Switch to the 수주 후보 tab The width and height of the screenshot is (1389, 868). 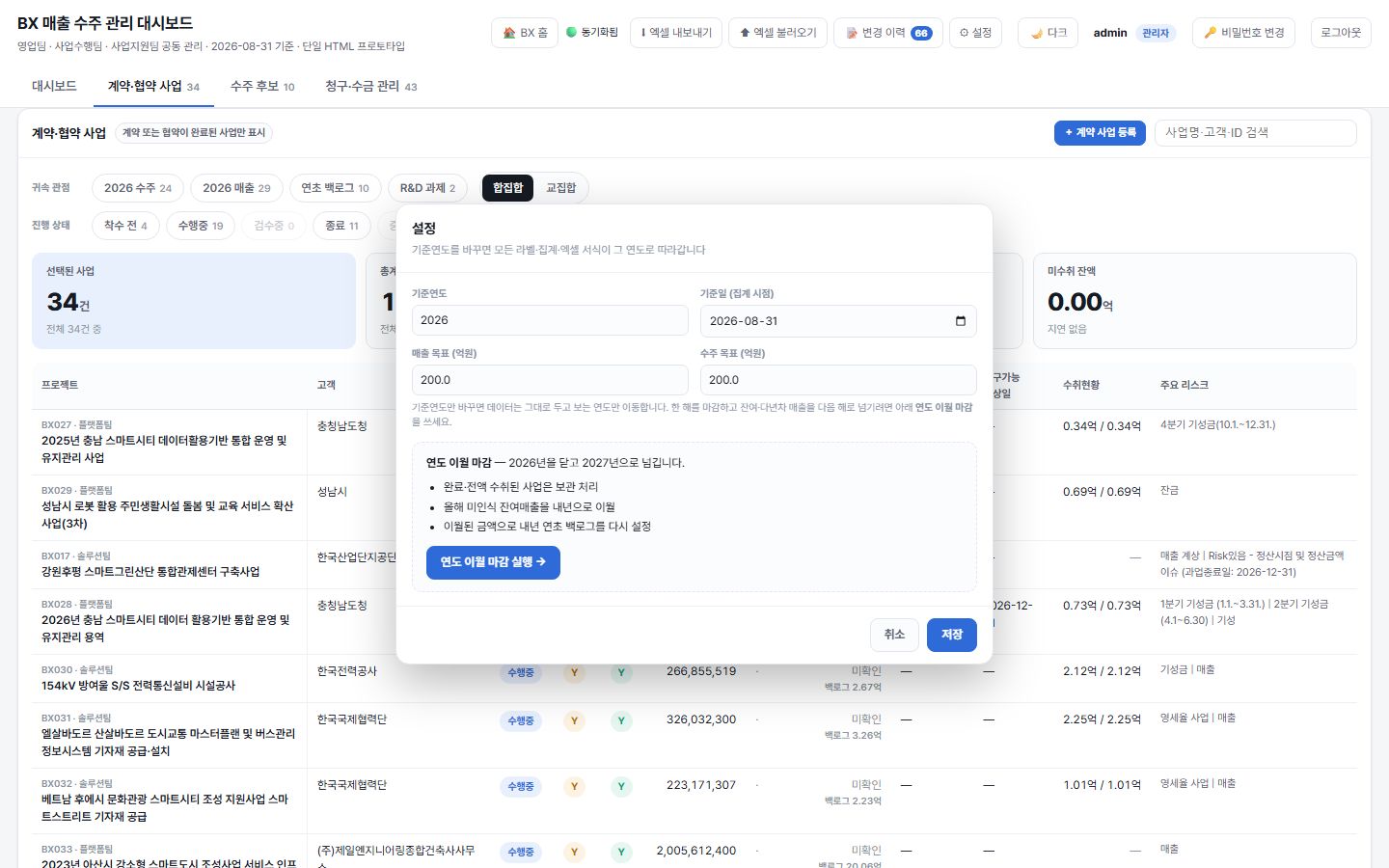coord(262,86)
